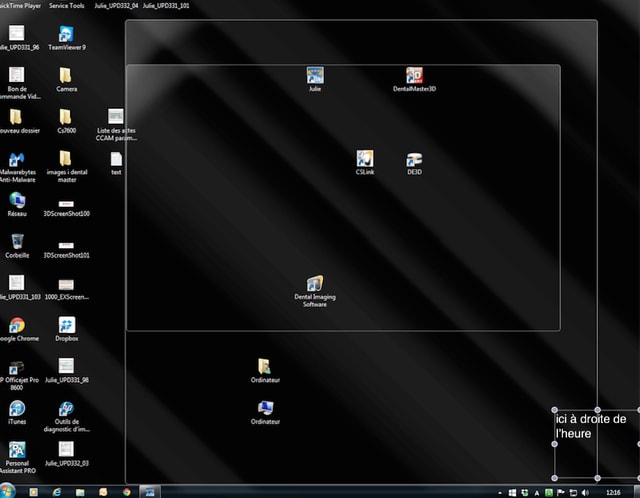Open the Corbeille recycle bin
Image resolution: width=640 pixels, height=498 pixels.
(17, 242)
